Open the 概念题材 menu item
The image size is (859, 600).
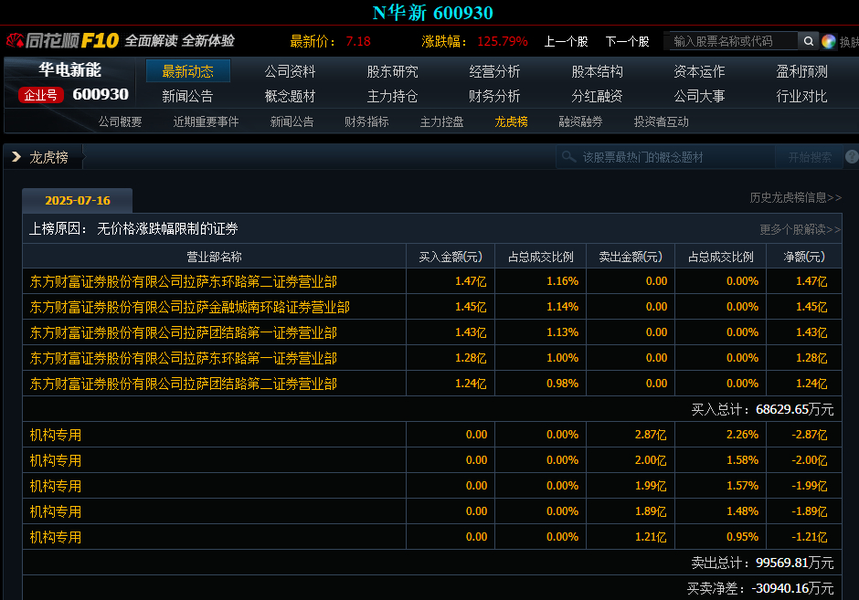click(x=290, y=96)
